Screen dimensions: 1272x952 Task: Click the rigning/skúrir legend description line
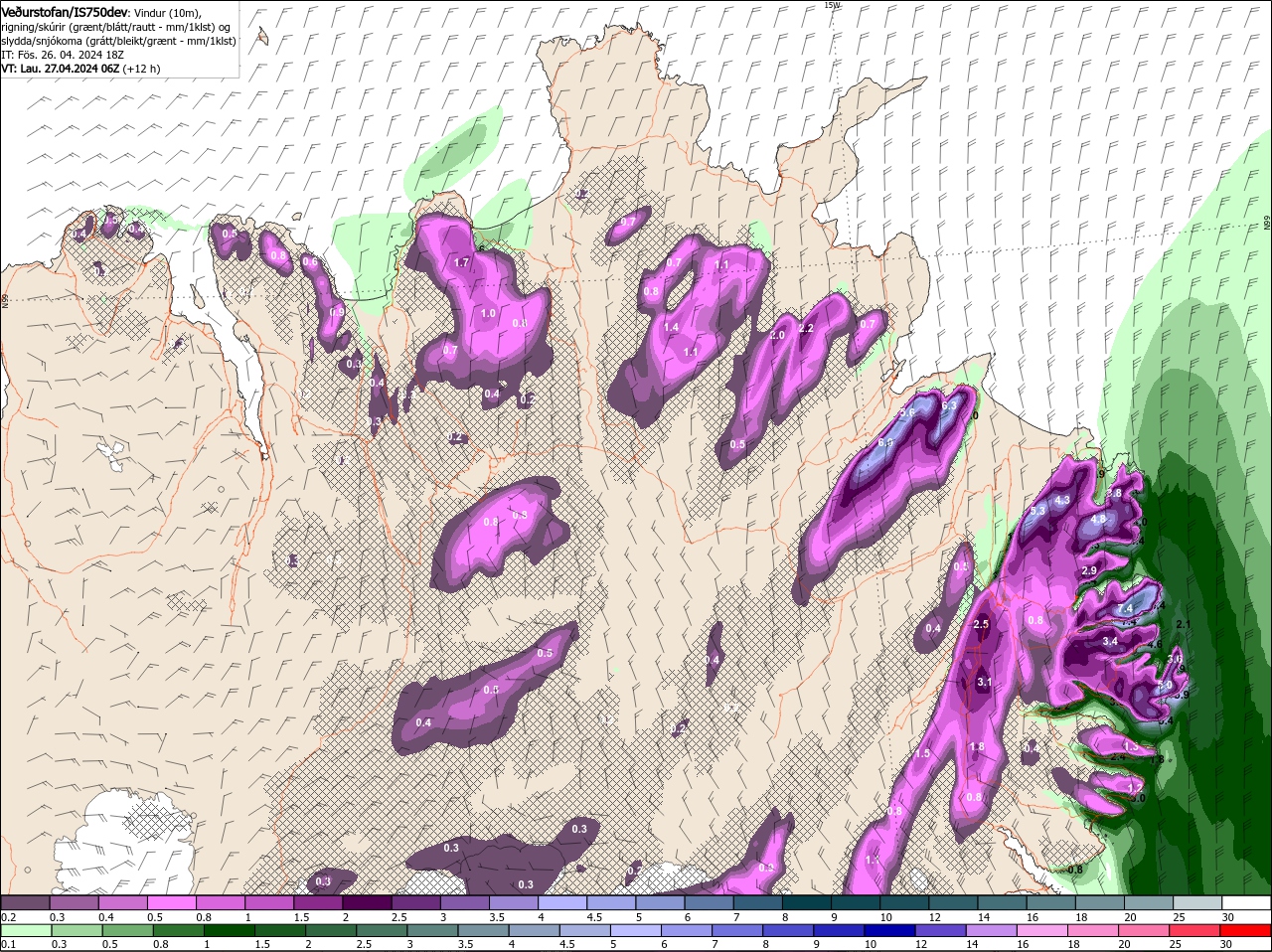(x=117, y=26)
